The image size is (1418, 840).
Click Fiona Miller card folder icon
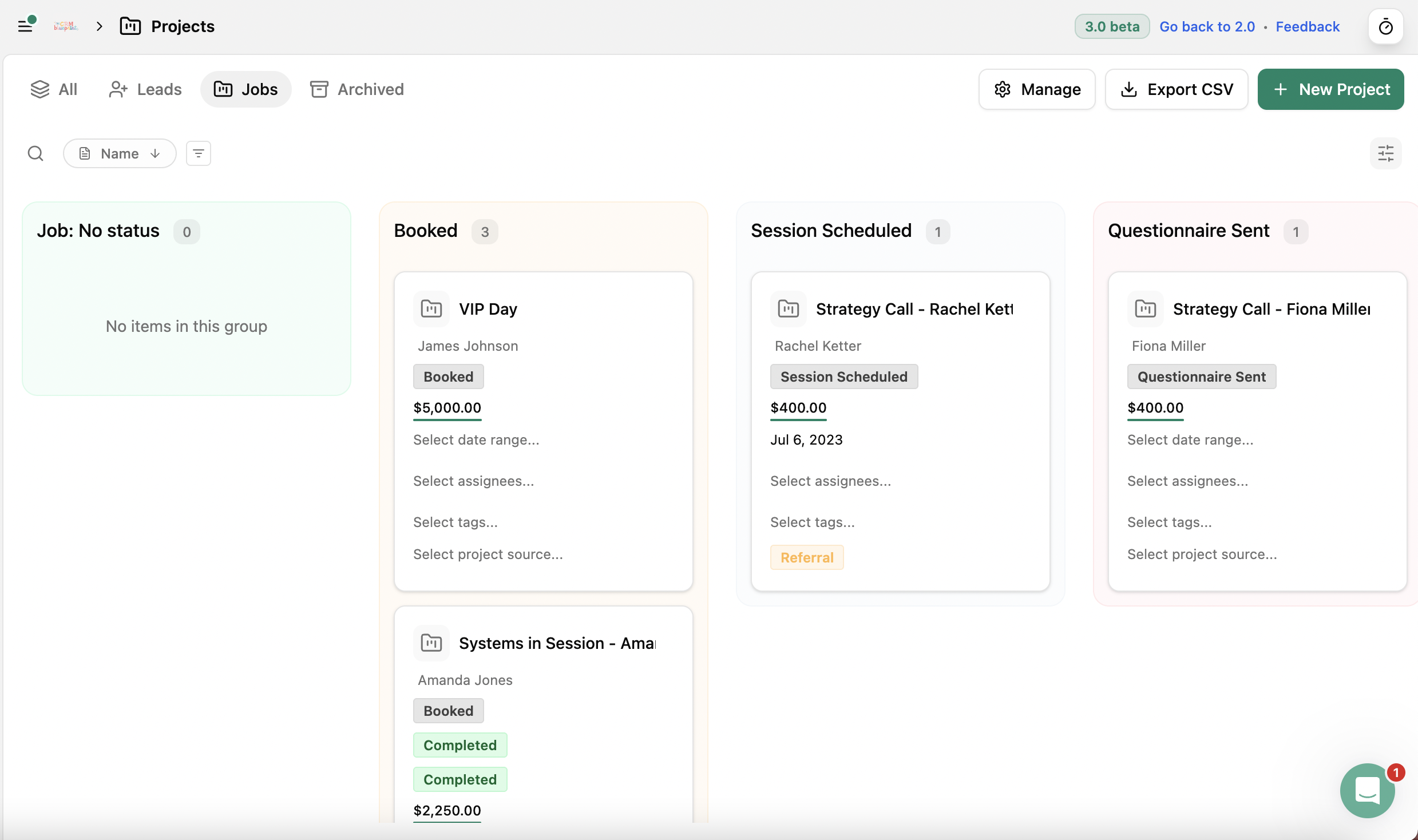[x=1145, y=309]
